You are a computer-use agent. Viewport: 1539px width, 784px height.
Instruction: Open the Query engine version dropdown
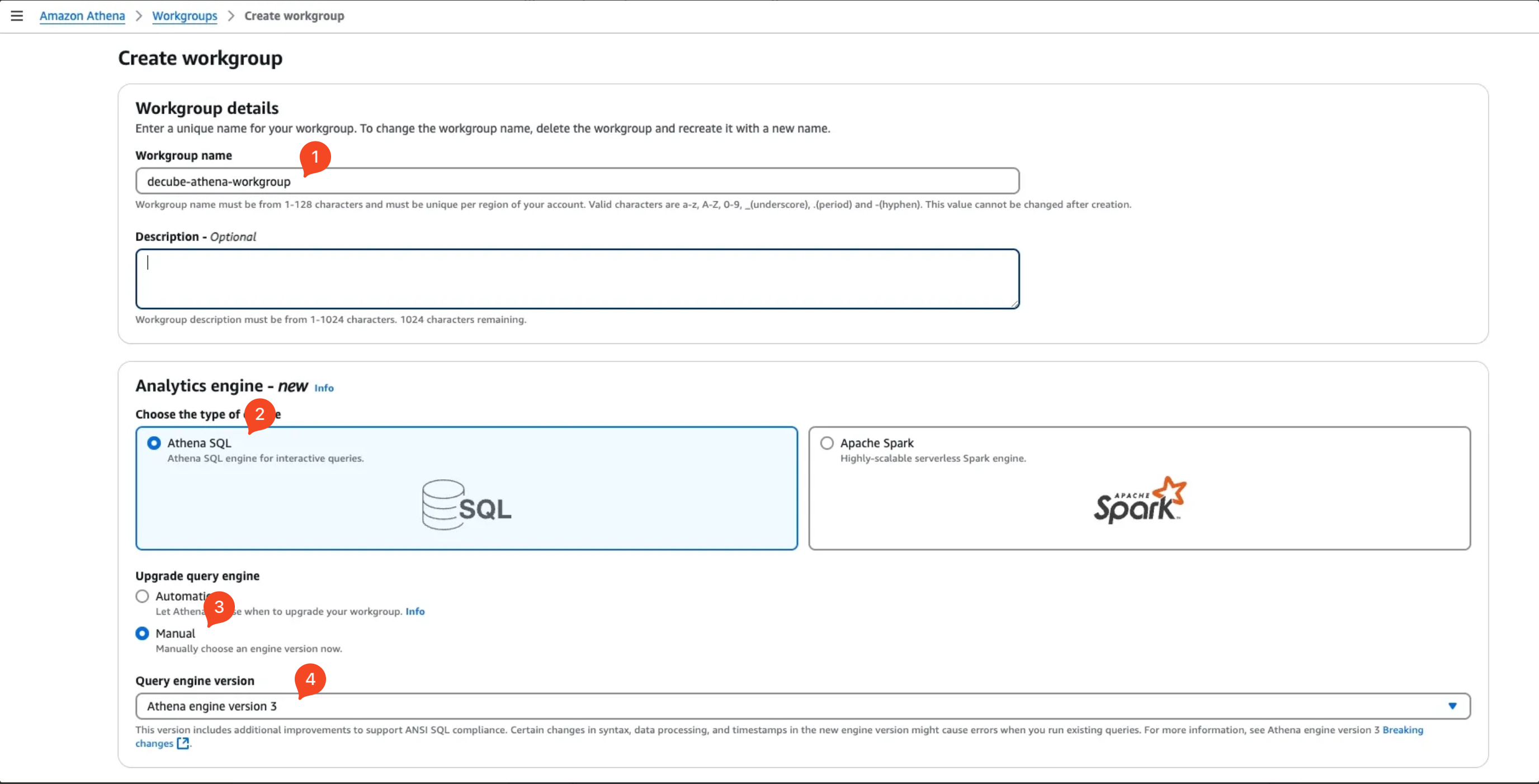(802, 706)
